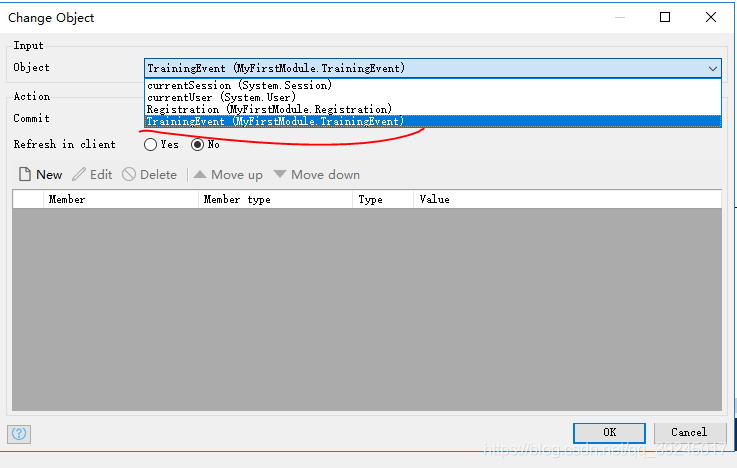
Task: Click the Move up arrow icon
Action: pos(200,175)
